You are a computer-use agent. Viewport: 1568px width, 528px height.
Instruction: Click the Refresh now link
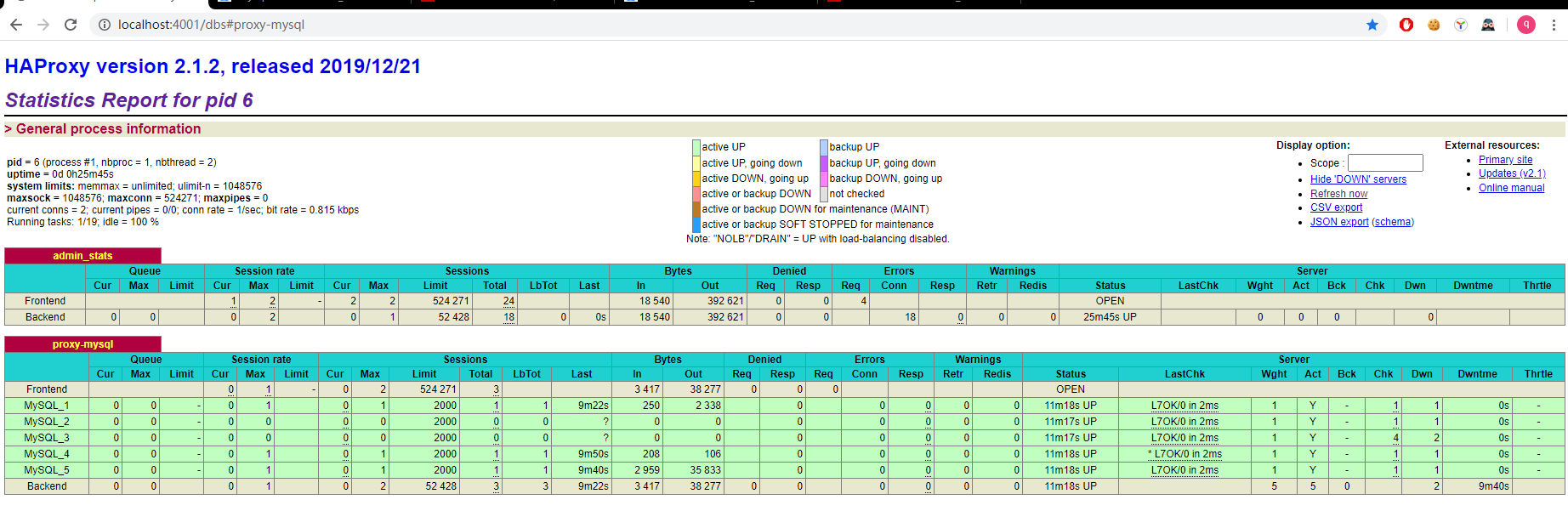[x=1338, y=194]
